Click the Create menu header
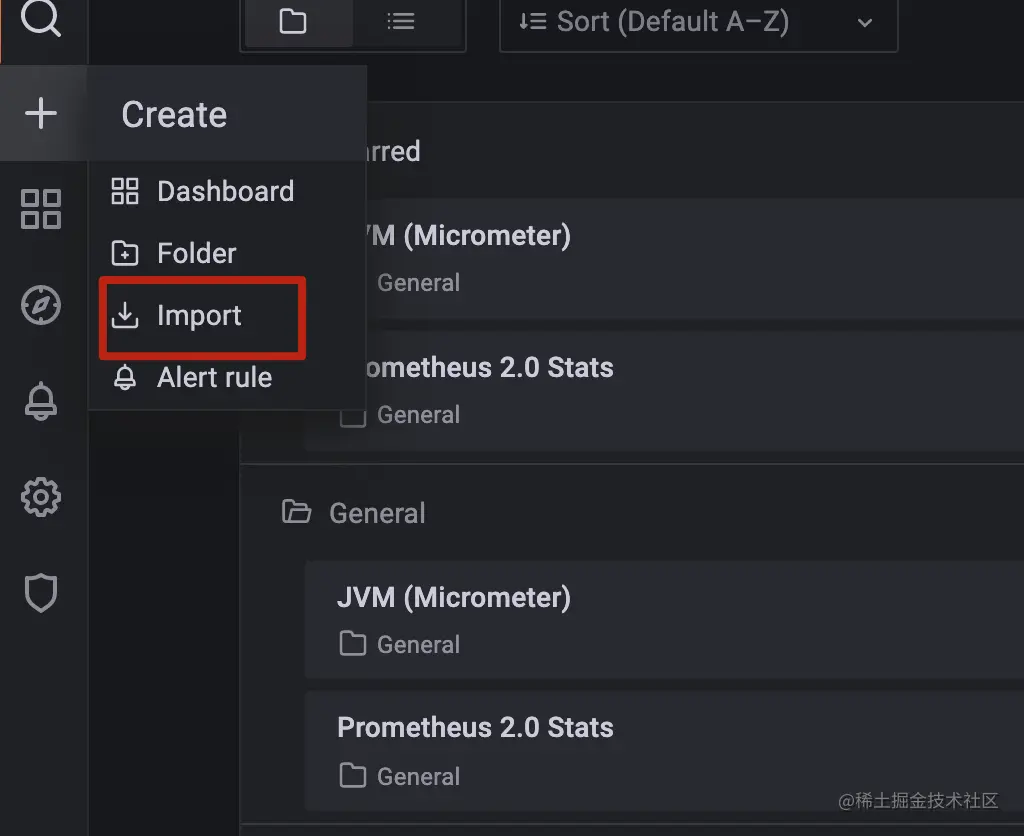This screenshot has width=1024, height=836. pos(227,114)
